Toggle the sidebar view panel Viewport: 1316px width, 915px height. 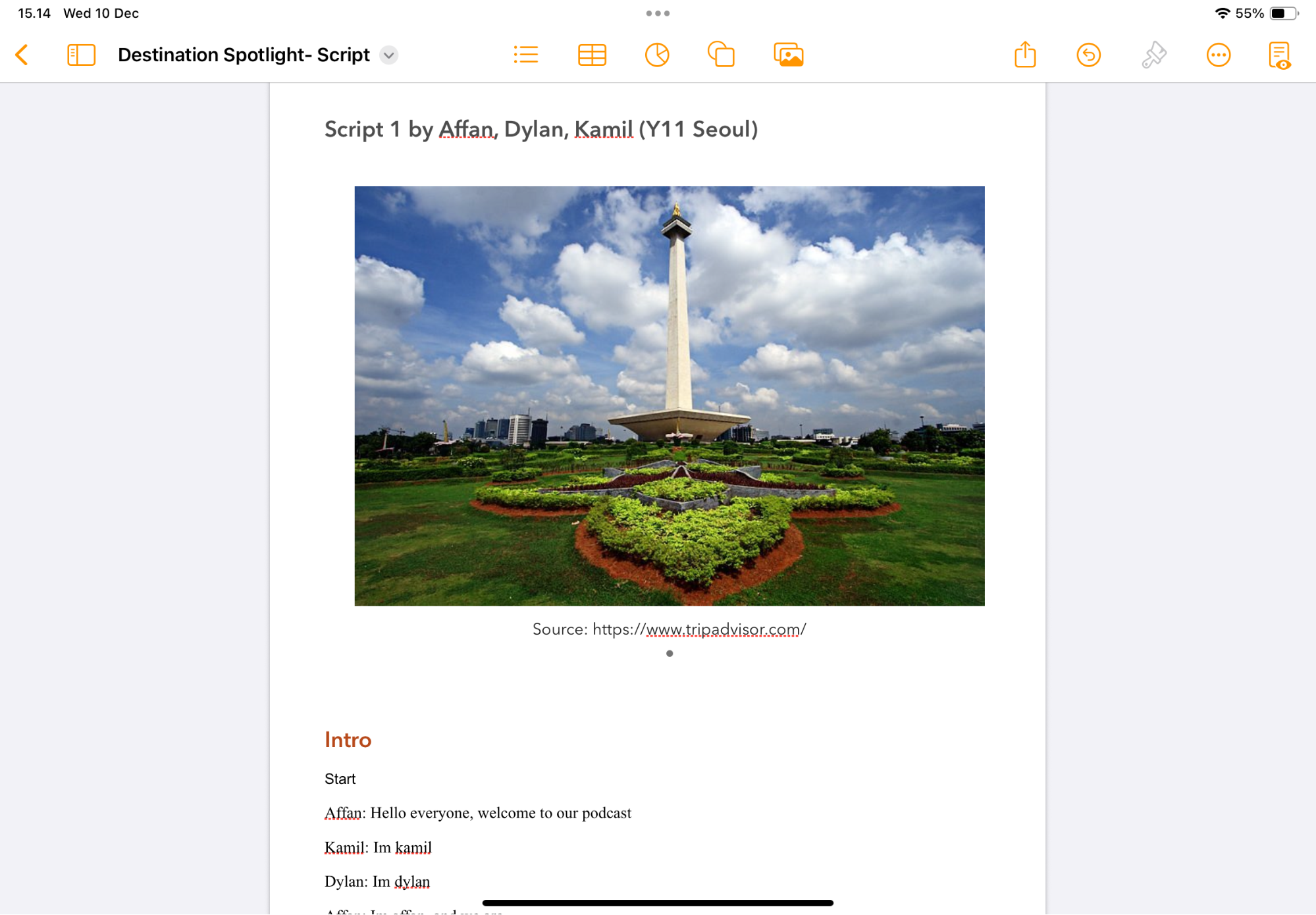(x=81, y=55)
